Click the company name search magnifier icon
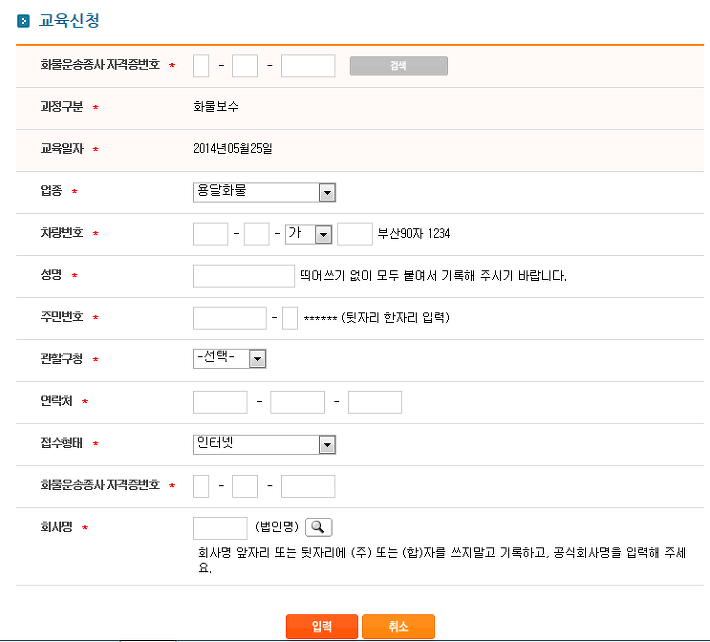The width and height of the screenshot is (710, 642). tap(318, 527)
